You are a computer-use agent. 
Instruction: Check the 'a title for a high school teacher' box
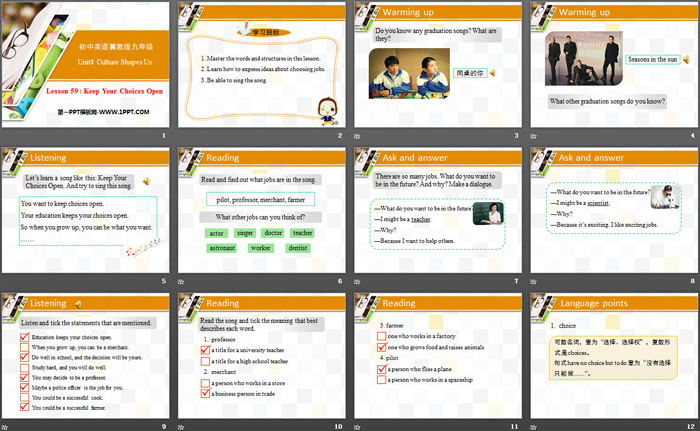point(205,361)
